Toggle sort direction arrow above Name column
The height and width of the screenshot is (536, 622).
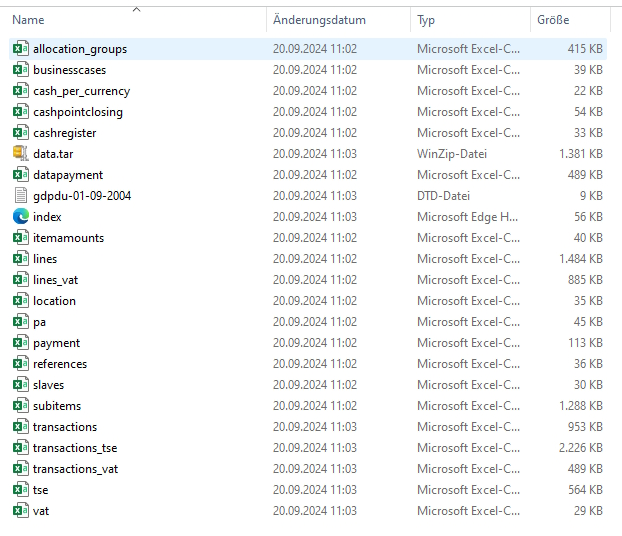136,10
